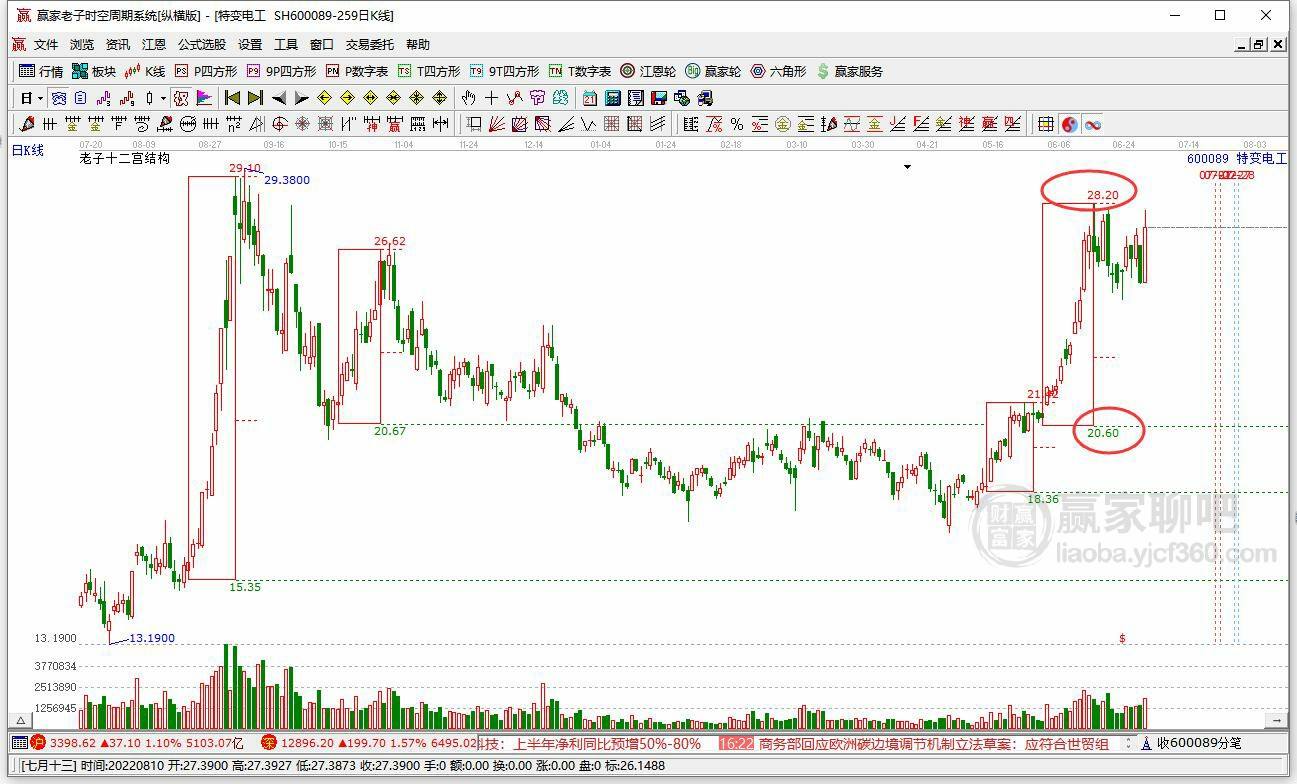Screen dimensions: 1297x784
Task: Open the 资讯 menu
Action: point(118,45)
